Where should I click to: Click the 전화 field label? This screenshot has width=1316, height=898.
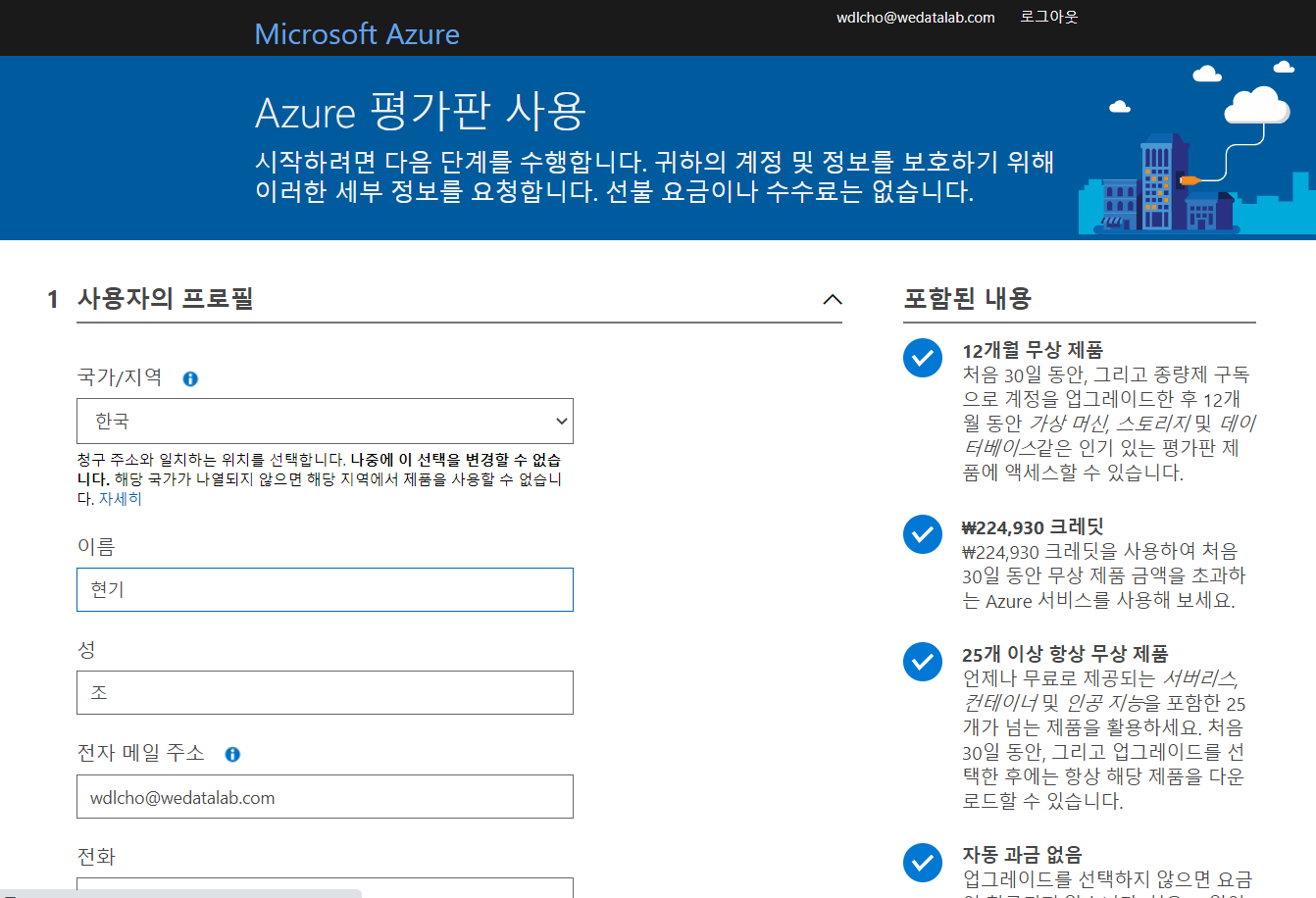[x=96, y=856]
